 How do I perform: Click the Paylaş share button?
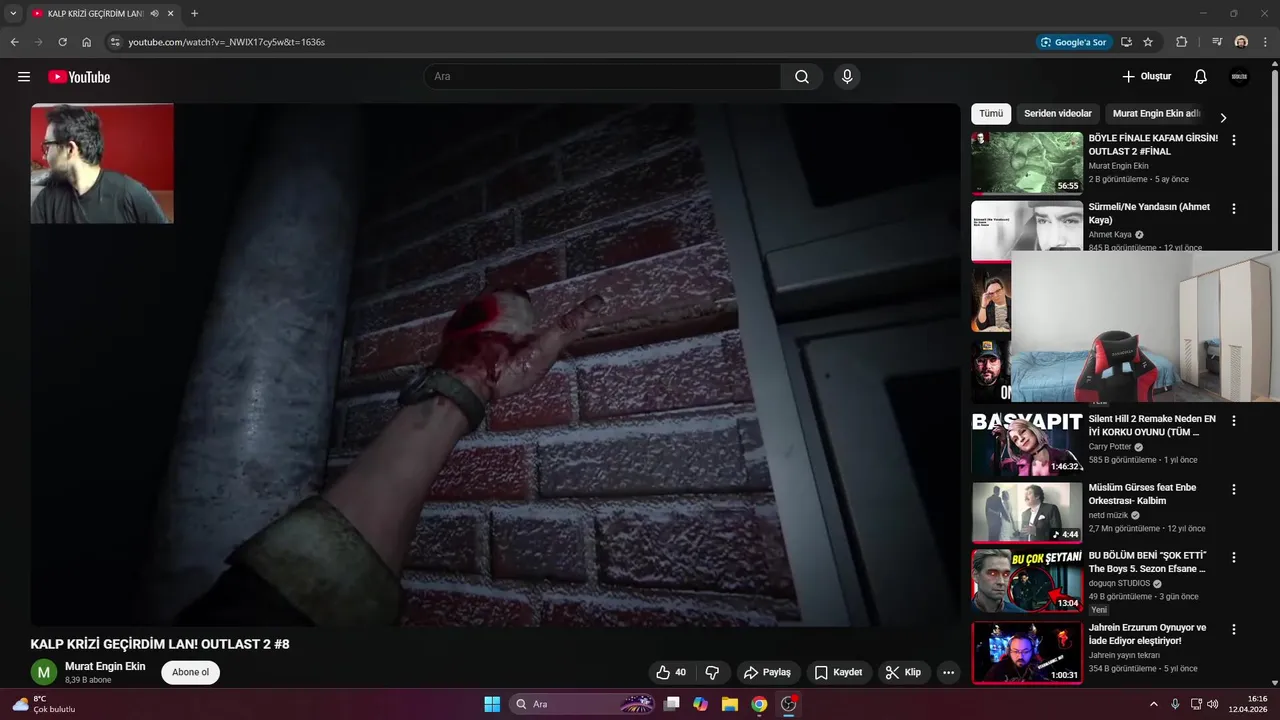[767, 673]
